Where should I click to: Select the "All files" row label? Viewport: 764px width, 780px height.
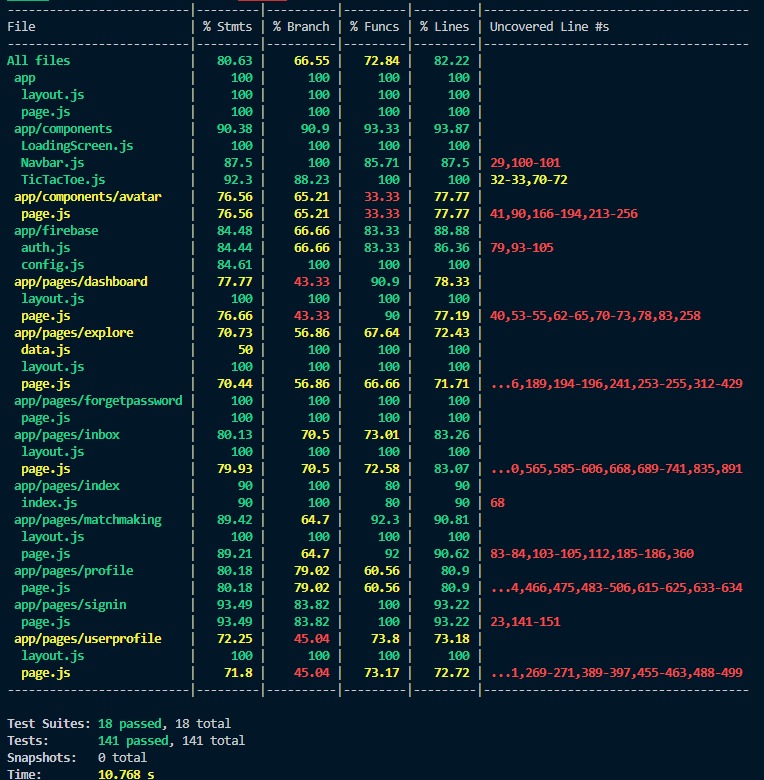(38, 61)
